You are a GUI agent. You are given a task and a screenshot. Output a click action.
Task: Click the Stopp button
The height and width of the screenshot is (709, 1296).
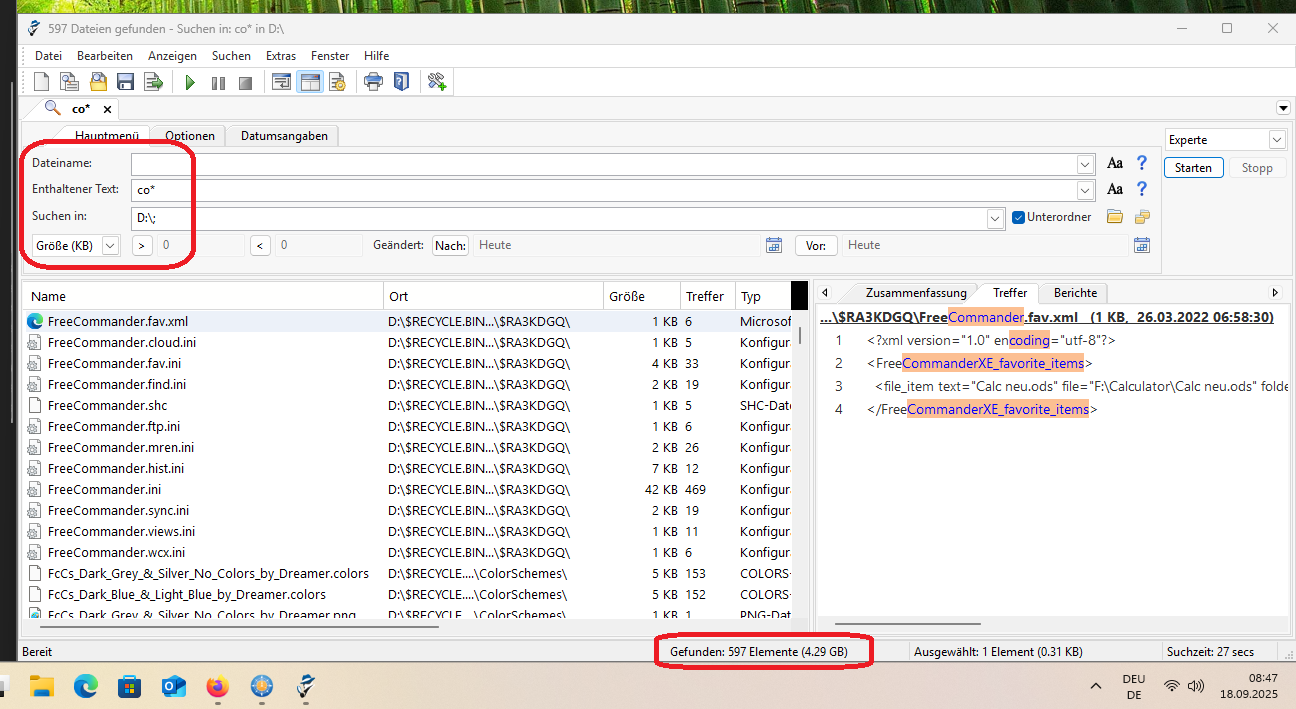coord(1257,168)
